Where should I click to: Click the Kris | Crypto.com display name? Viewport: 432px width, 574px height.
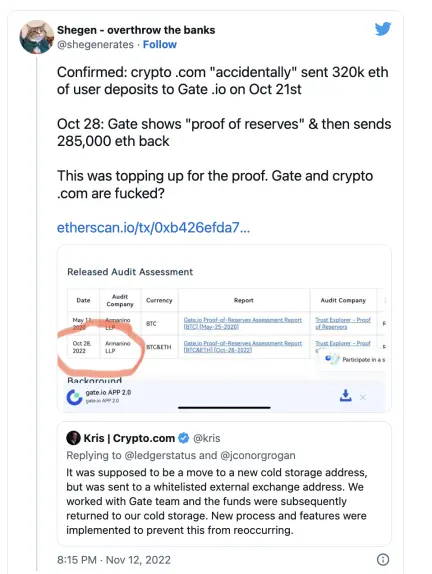[129, 438]
